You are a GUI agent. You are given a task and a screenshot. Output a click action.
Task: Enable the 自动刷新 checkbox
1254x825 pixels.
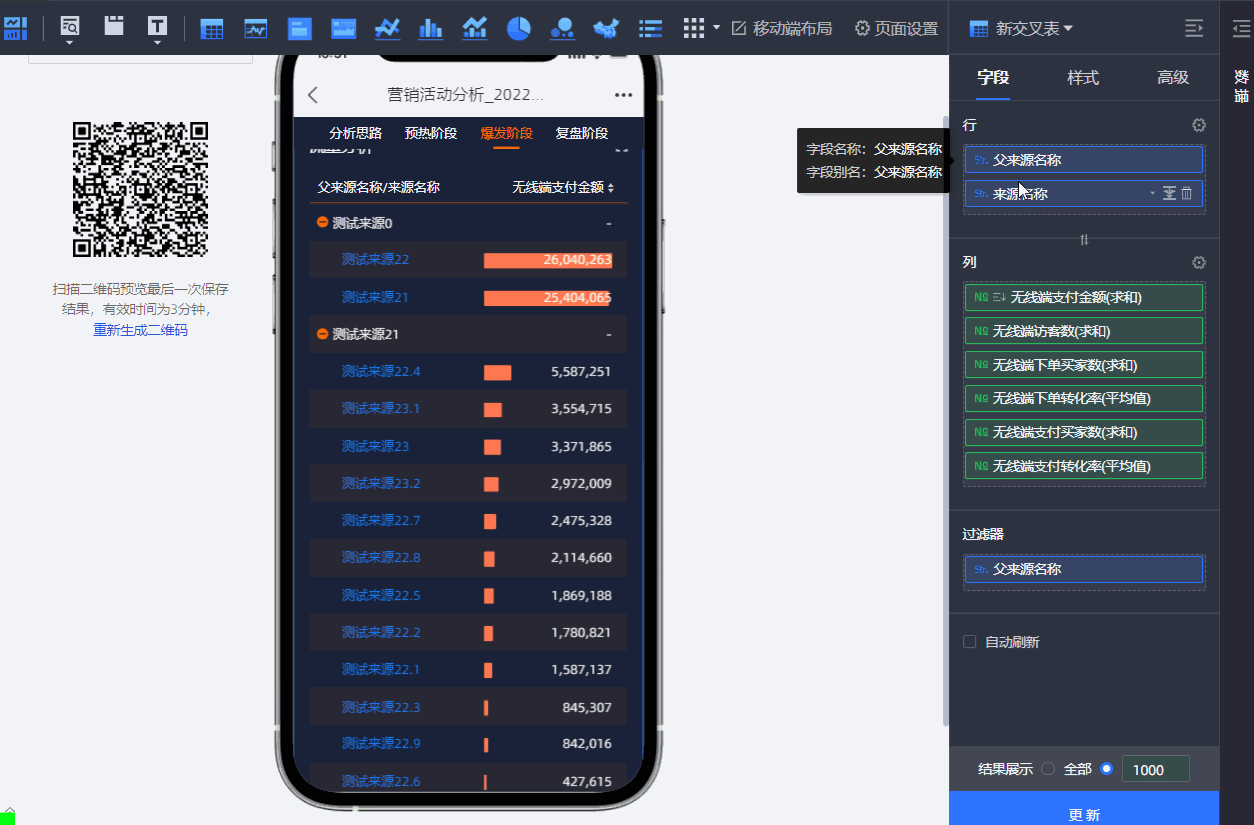pyautogui.click(x=969, y=642)
